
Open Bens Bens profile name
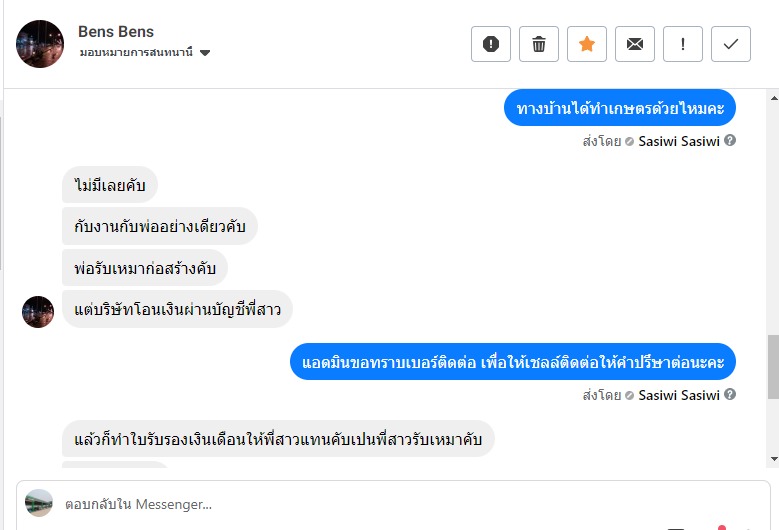coord(116,32)
